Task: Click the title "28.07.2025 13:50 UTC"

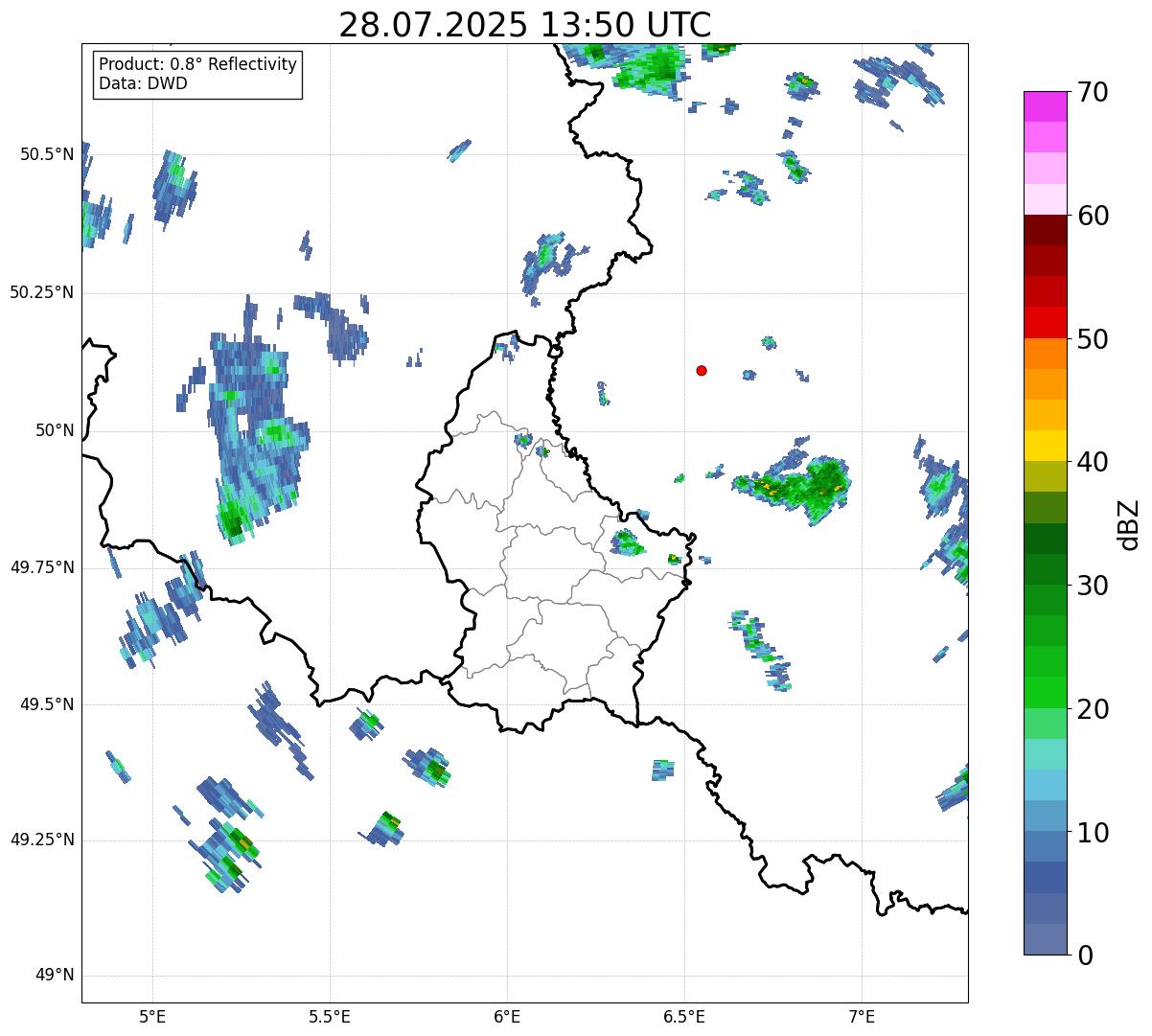Action: pos(525,25)
